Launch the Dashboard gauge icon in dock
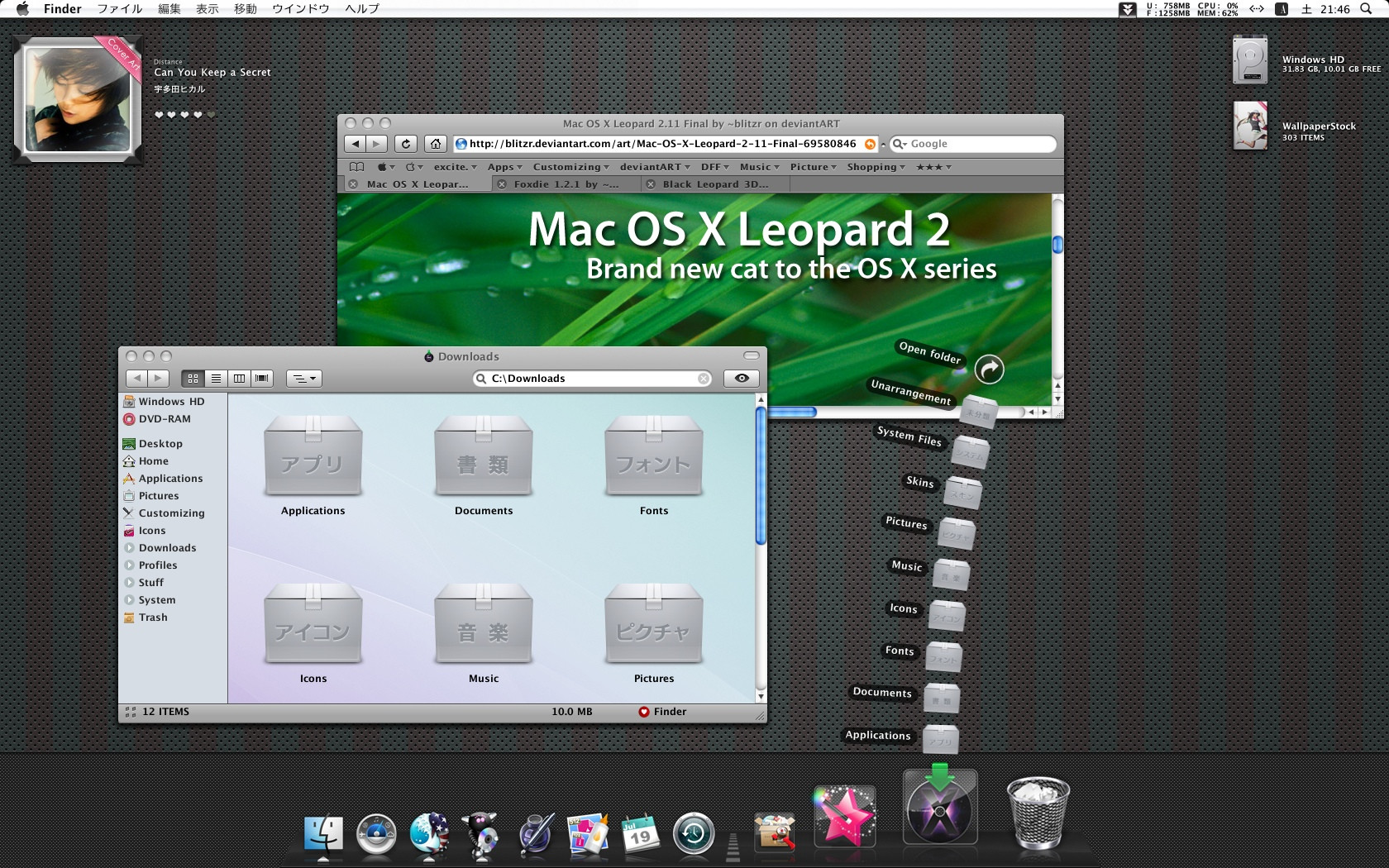Viewport: 1389px width, 868px height. 376,834
